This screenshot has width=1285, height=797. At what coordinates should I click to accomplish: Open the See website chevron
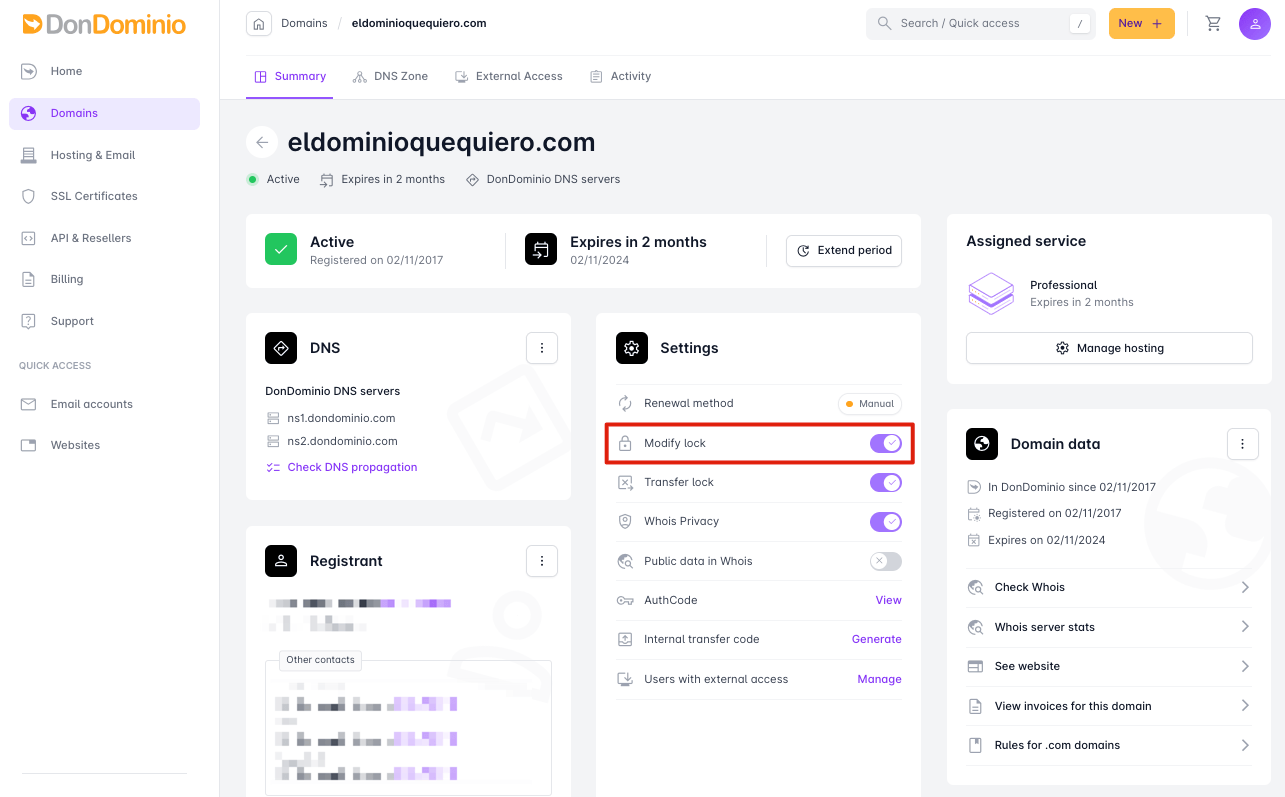point(1245,666)
